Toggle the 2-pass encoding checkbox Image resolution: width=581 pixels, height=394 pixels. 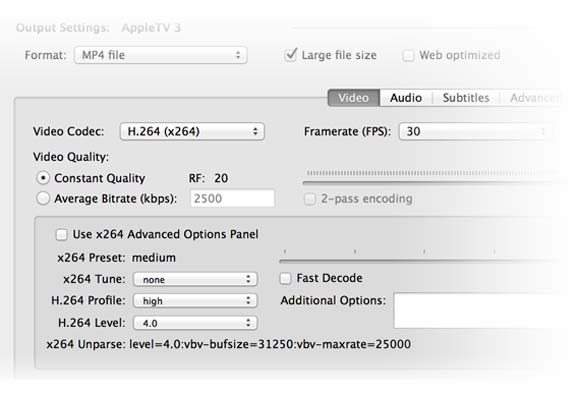click(x=310, y=199)
